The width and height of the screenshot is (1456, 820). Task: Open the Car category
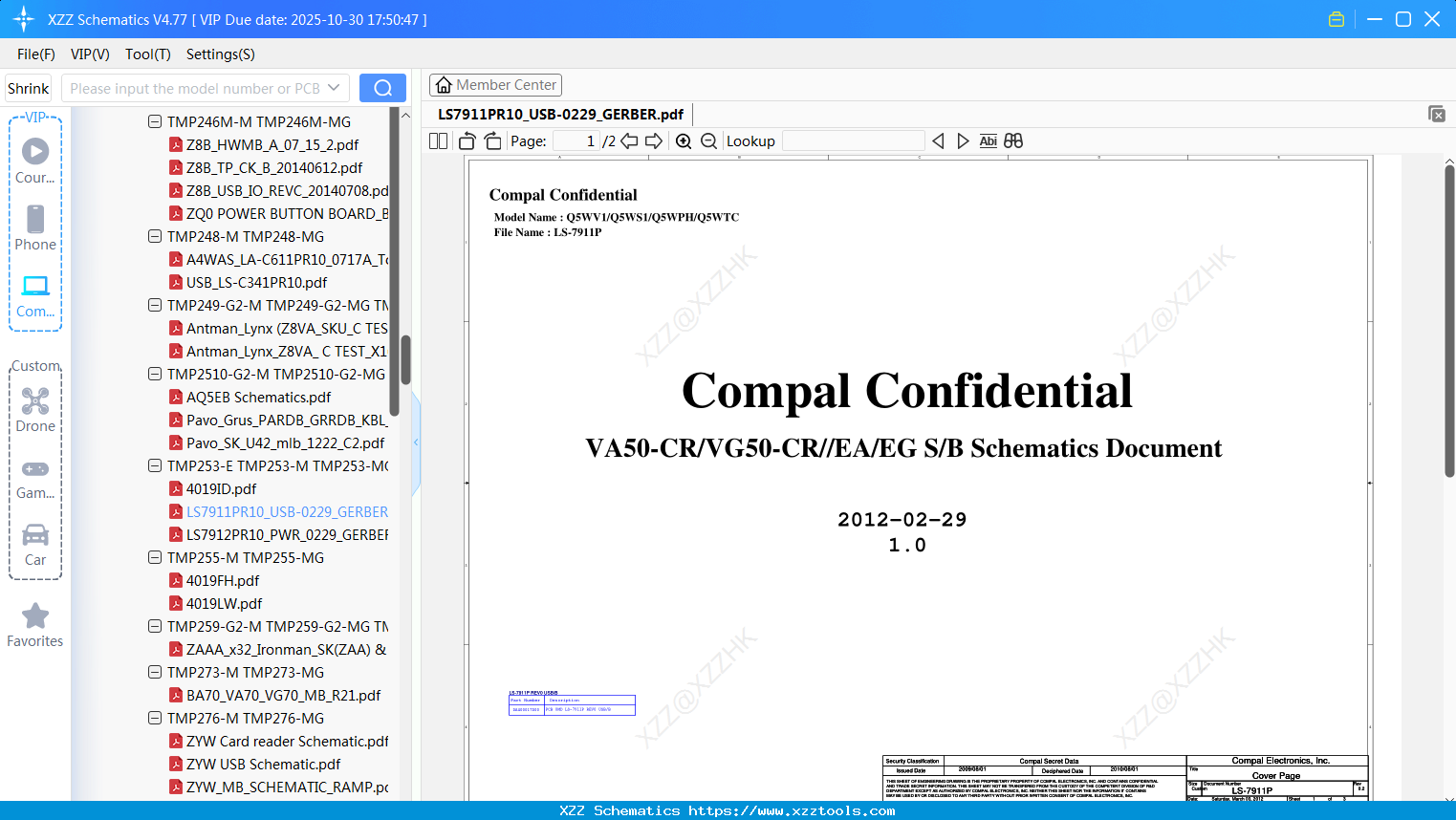(x=35, y=544)
